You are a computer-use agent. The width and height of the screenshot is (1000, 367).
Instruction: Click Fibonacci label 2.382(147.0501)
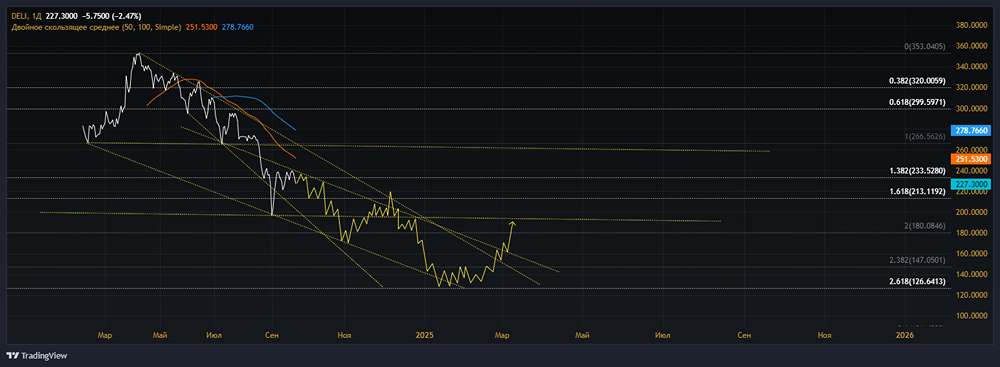point(917,260)
